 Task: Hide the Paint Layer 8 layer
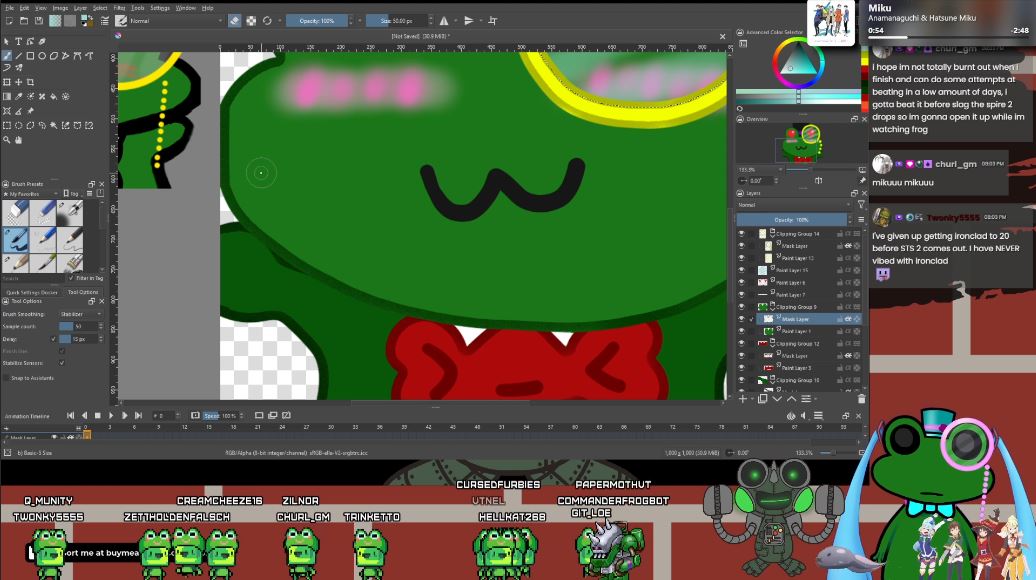coord(741,283)
